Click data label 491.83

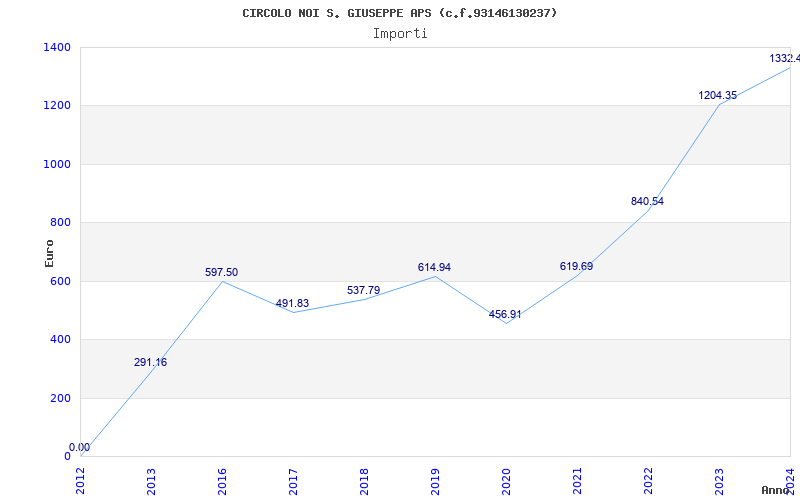tap(292, 304)
